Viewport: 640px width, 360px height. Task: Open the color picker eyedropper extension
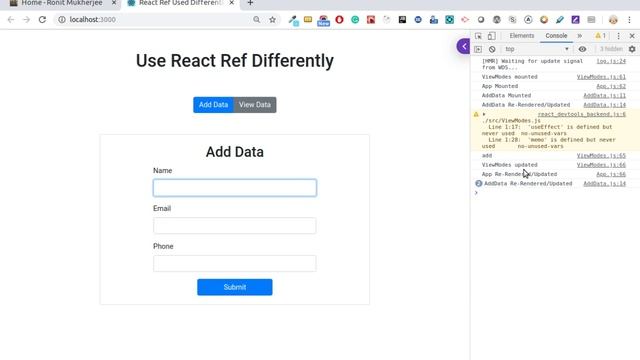[293, 20]
